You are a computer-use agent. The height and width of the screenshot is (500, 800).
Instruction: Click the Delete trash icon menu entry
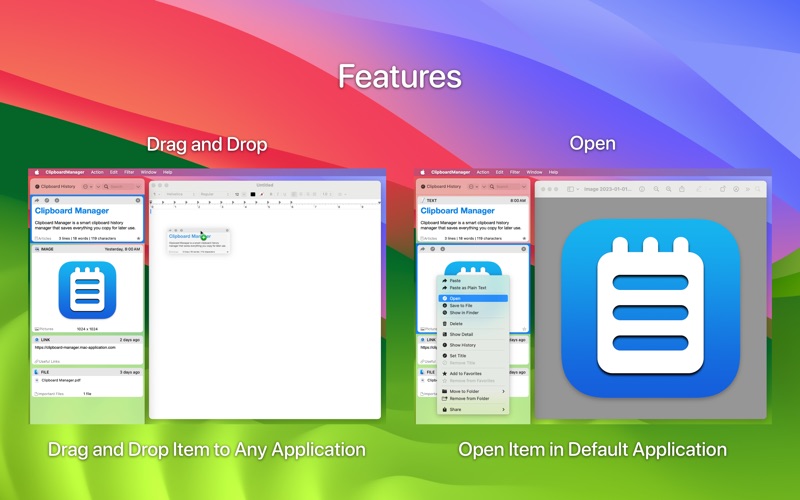click(473, 324)
